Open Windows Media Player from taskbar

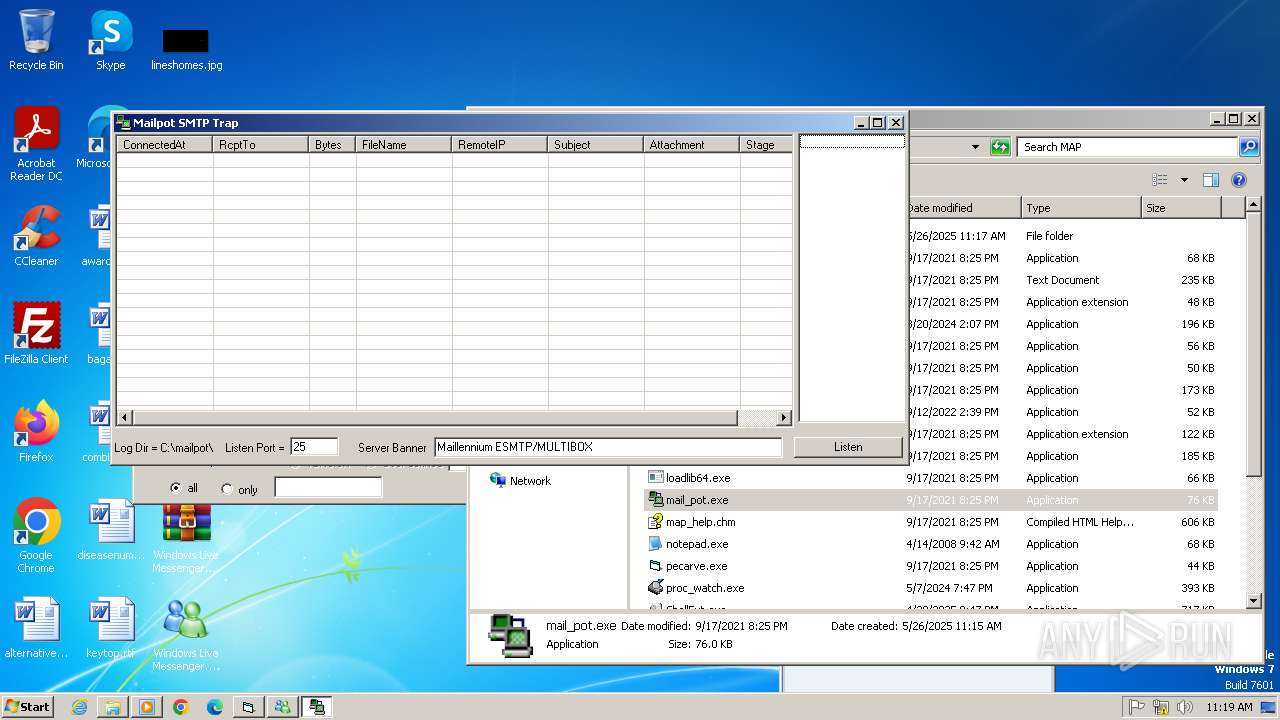(147, 707)
